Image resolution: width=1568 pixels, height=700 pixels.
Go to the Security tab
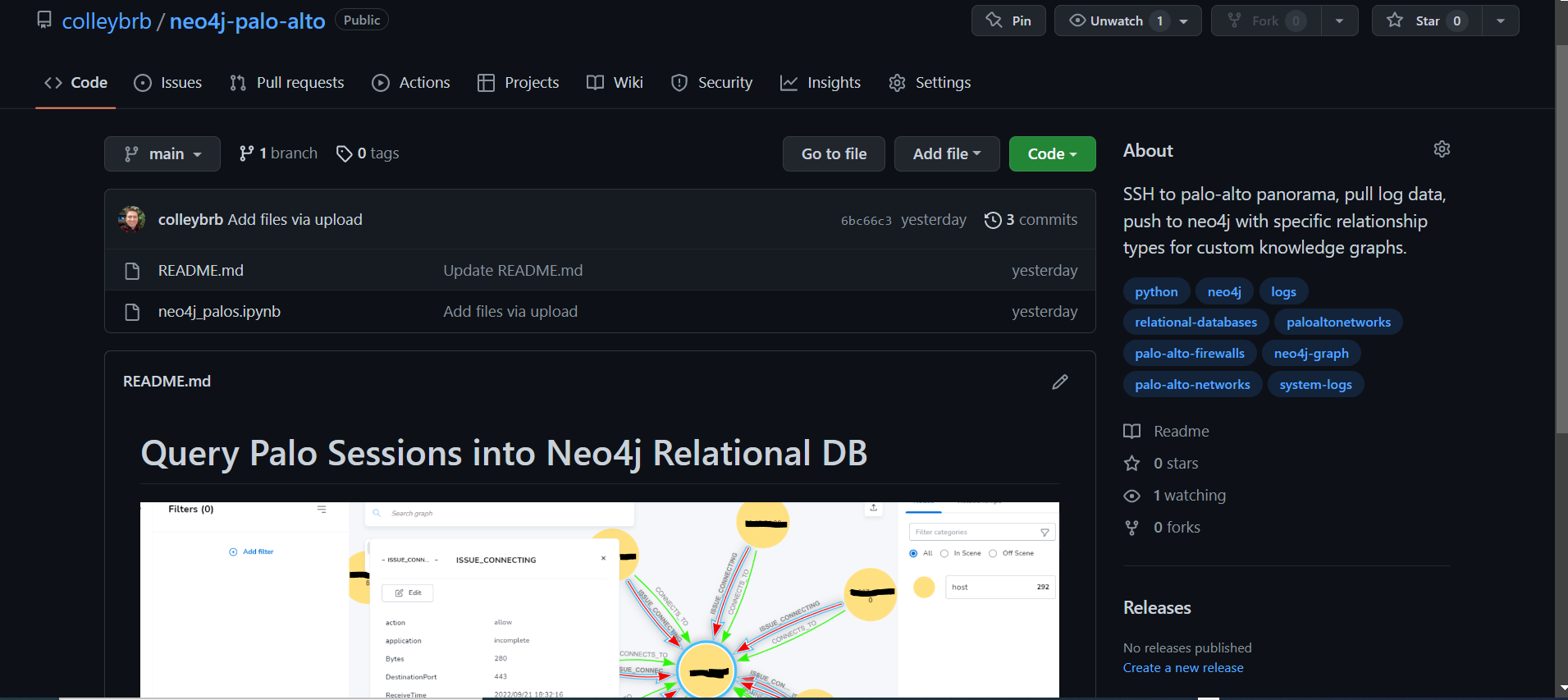tap(712, 83)
